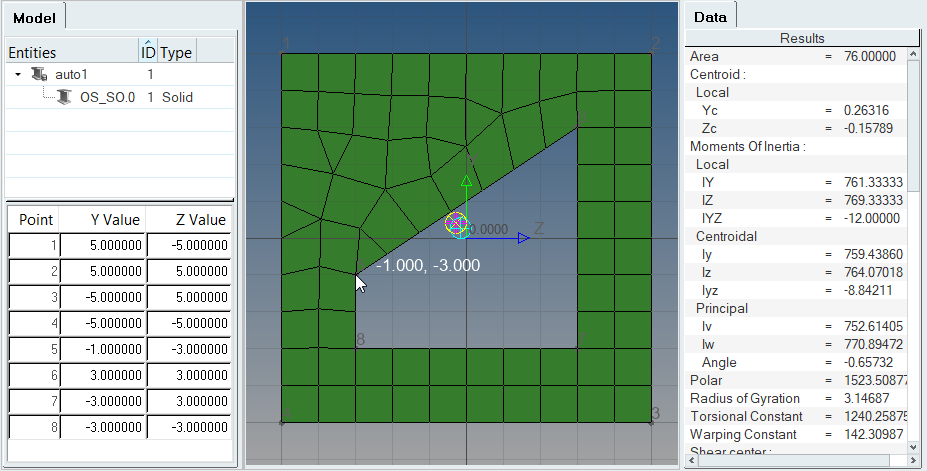Click the yellow origin marker in viewport
Viewport: 927px width, 471px height.
(x=456, y=225)
